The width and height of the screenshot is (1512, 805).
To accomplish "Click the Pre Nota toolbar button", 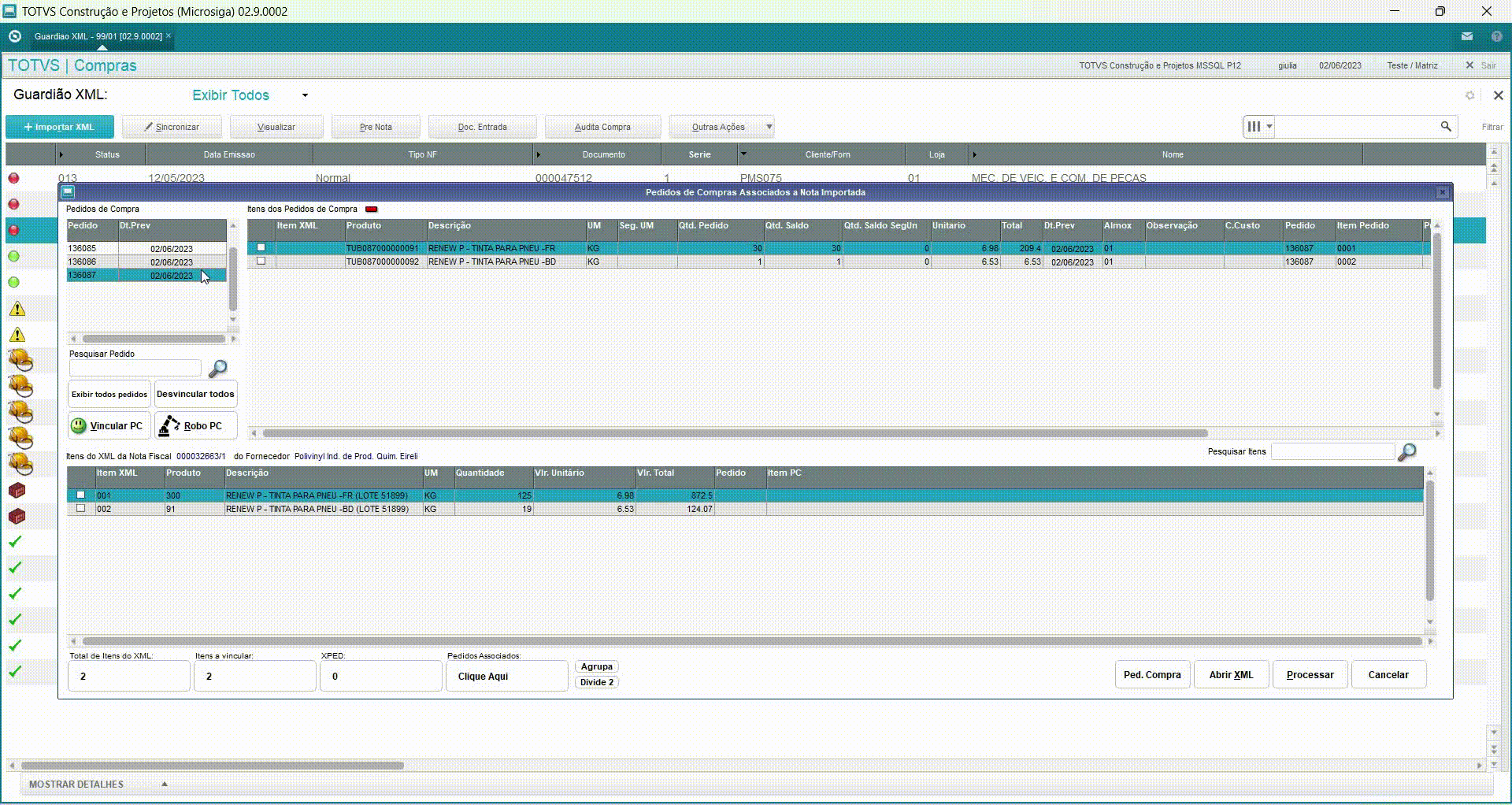I will 376,127.
